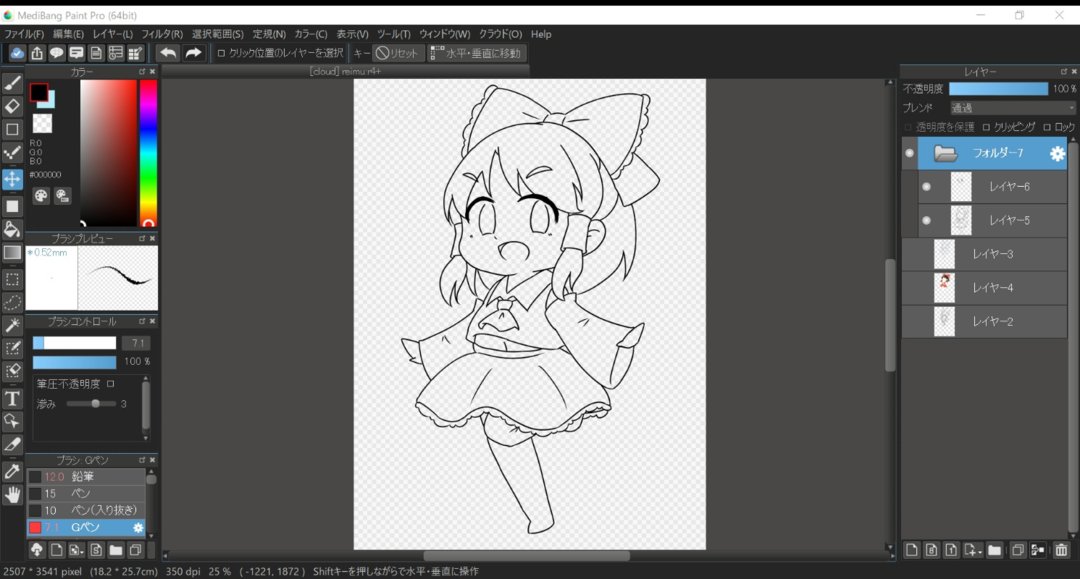The height and width of the screenshot is (579, 1080).
Task: Toggle visibility of フォルダー7
Action: (909, 153)
